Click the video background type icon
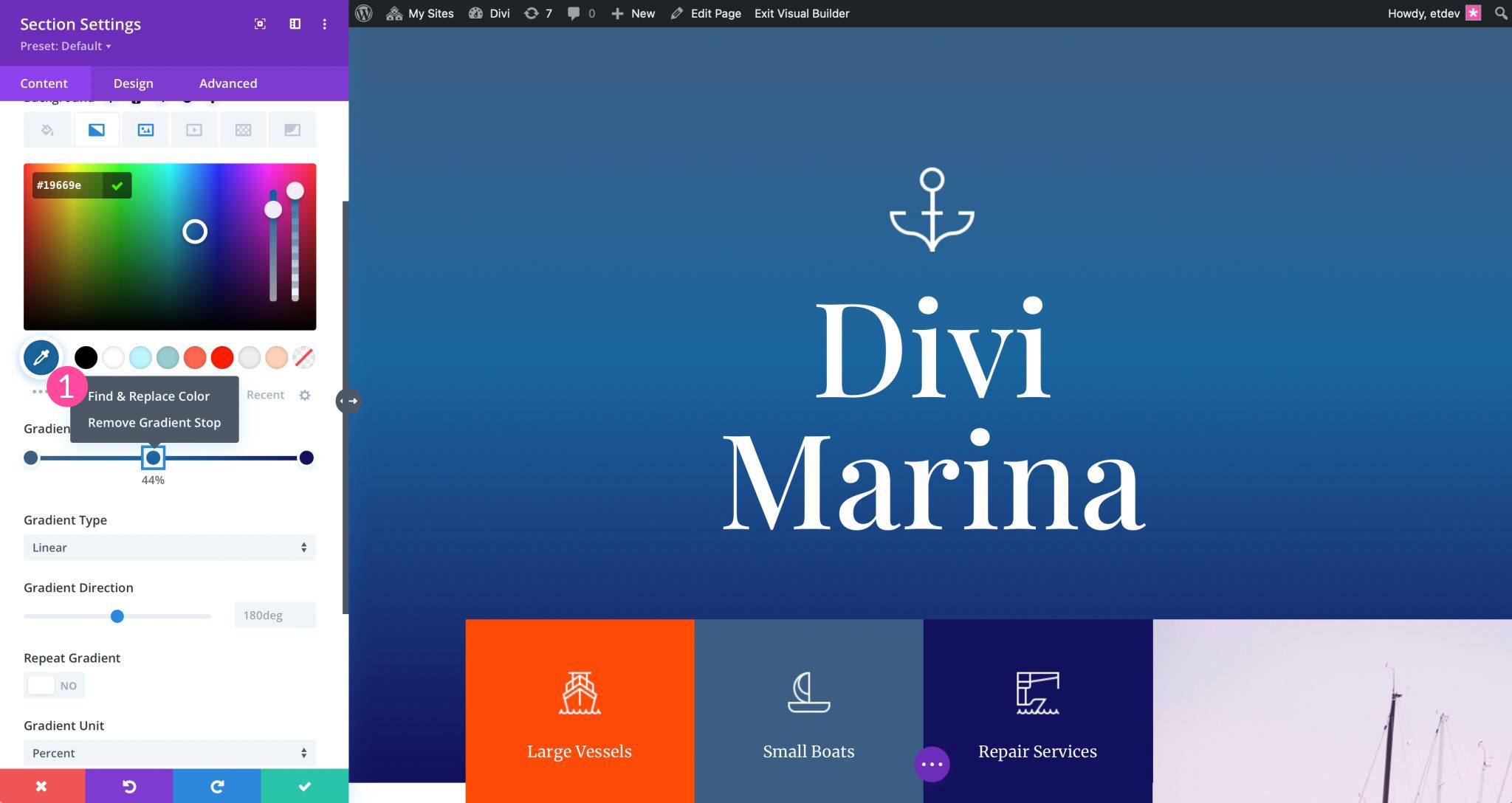 point(194,130)
